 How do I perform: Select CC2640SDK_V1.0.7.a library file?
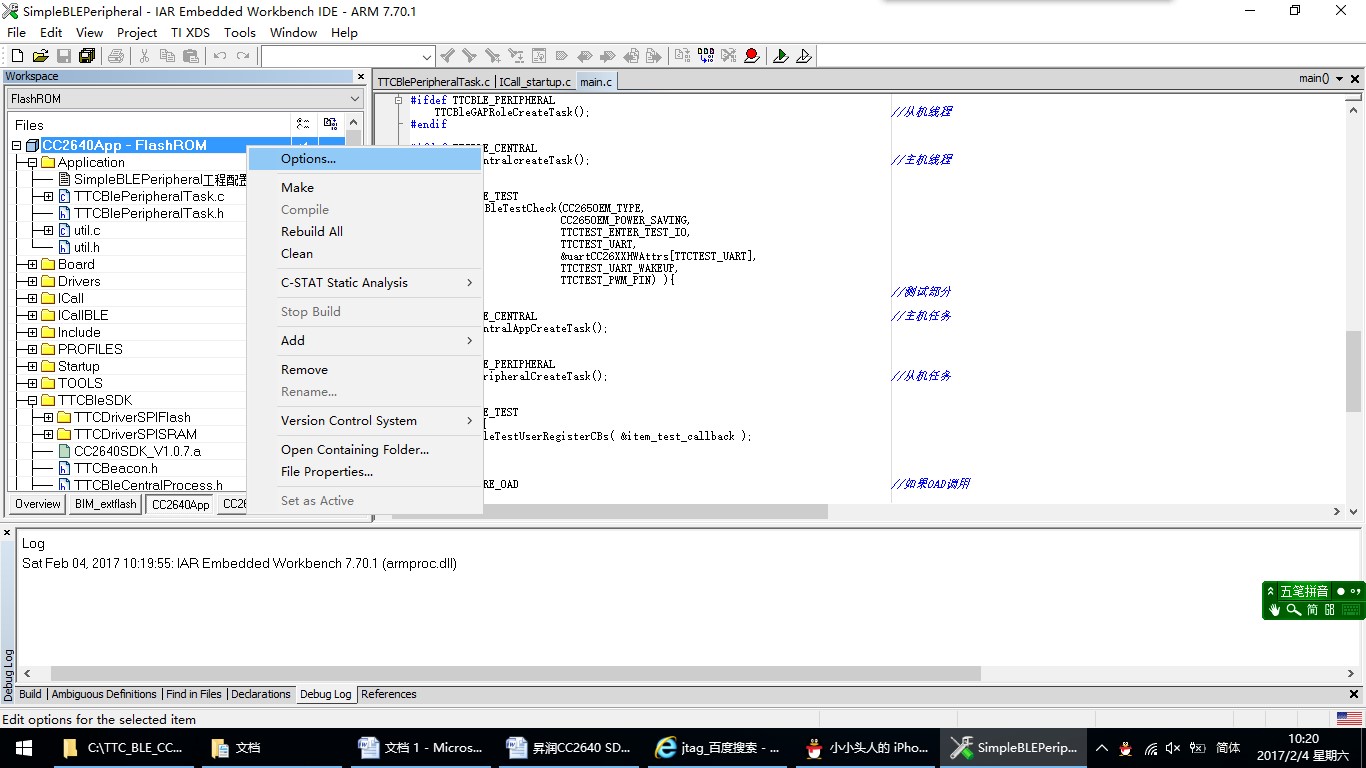(x=137, y=451)
